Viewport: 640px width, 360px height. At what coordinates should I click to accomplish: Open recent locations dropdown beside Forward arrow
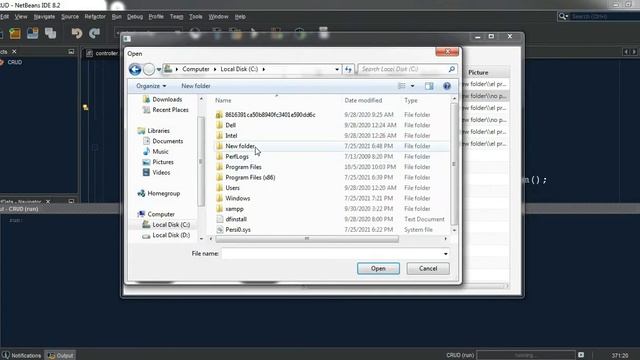click(x=159, y=69)
